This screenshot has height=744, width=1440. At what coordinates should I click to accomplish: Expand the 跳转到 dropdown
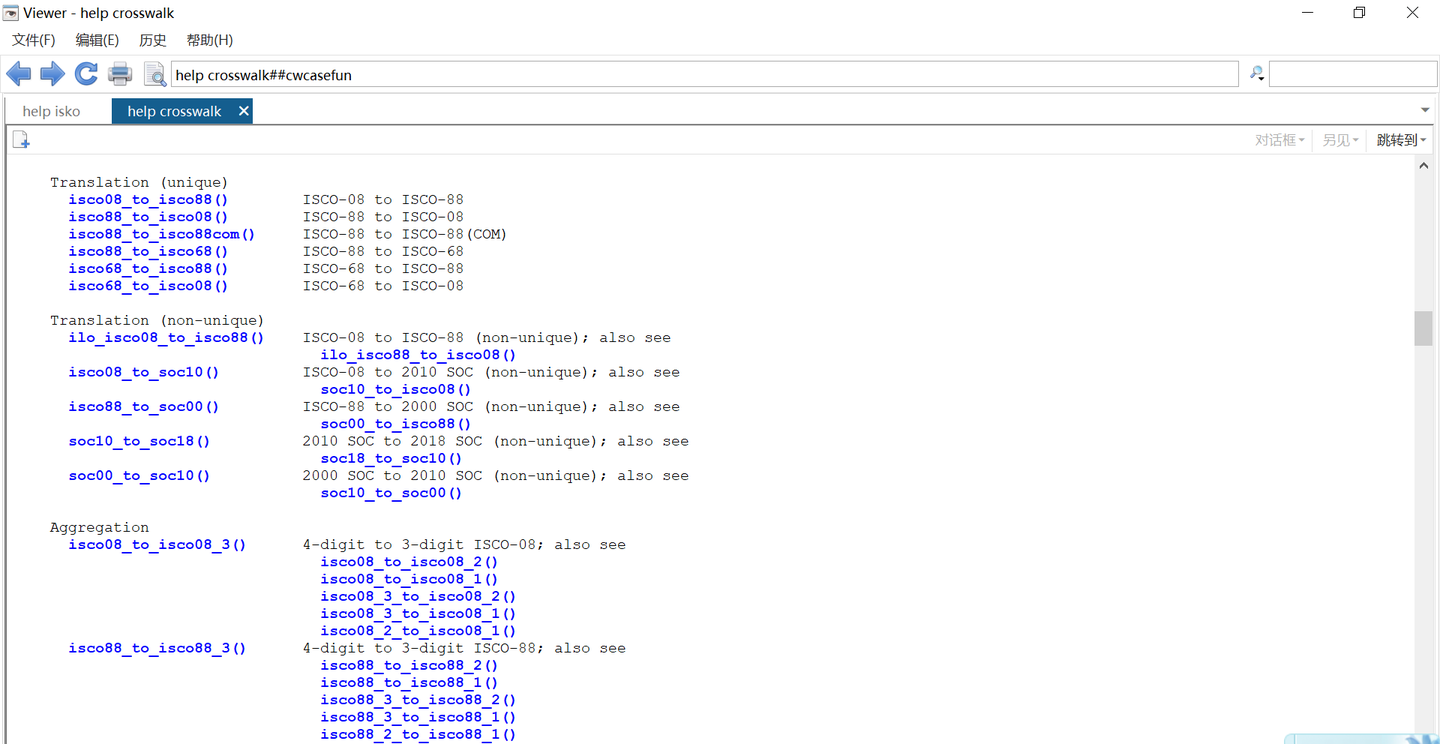1400,140
